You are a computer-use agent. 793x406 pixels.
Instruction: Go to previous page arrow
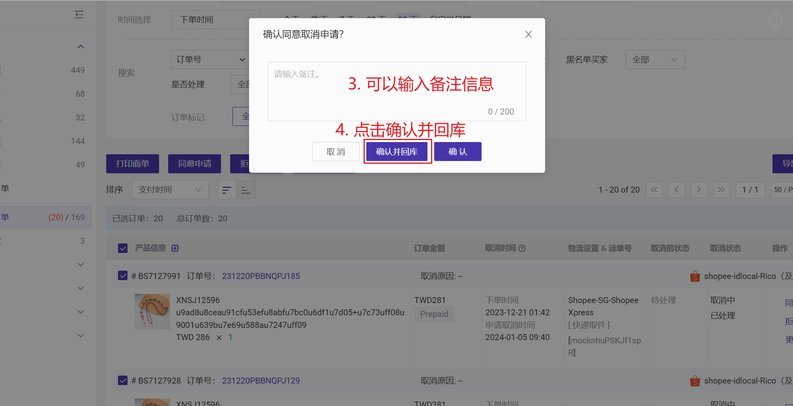coord(676,190)
